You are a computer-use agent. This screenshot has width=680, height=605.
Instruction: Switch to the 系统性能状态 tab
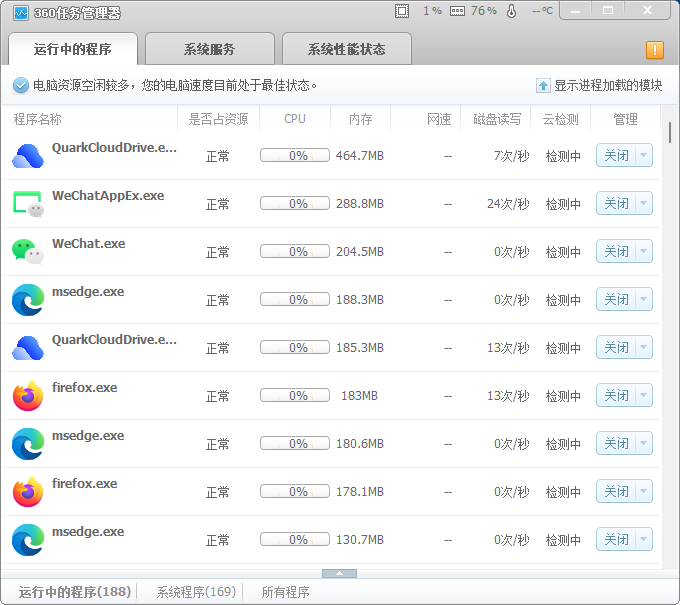click(347, 49)
